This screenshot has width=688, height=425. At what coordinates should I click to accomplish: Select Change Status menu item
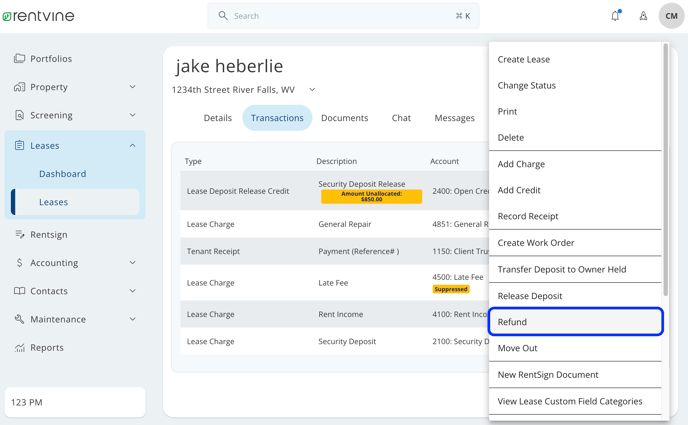(x=575, y=86)
